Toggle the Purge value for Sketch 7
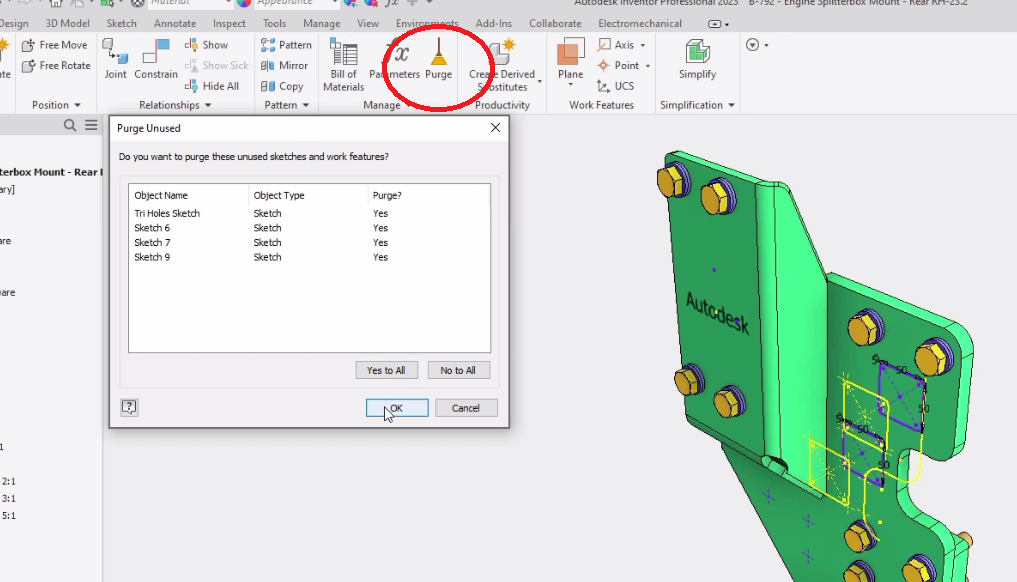Screen dimensions: 1017x582 [380, 243]
